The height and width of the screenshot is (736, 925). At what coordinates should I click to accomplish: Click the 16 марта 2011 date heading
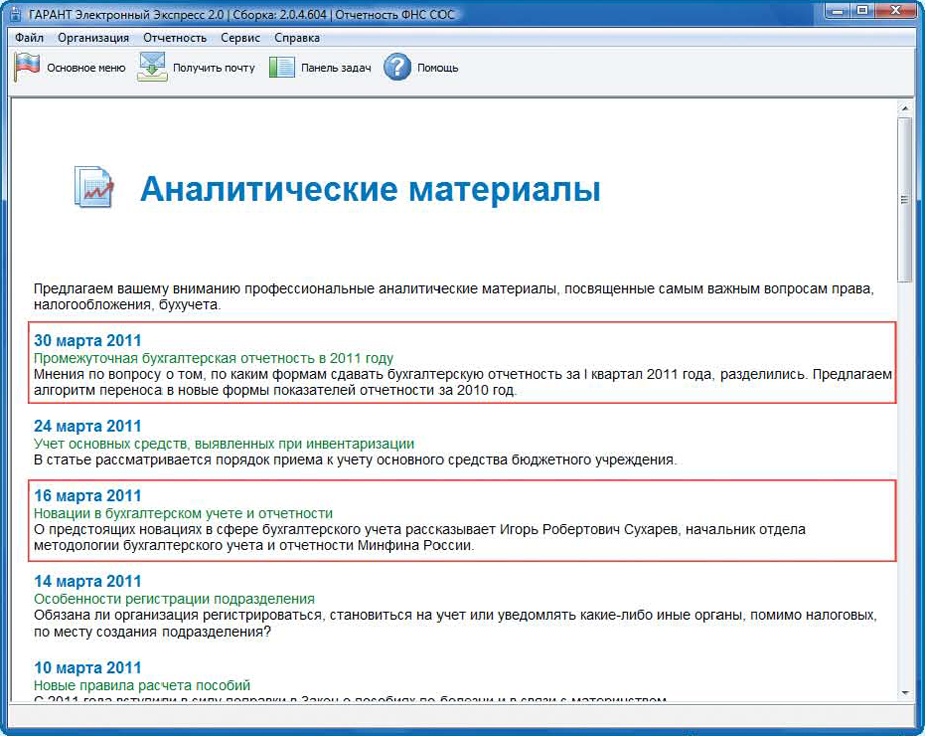pos(88,495)
